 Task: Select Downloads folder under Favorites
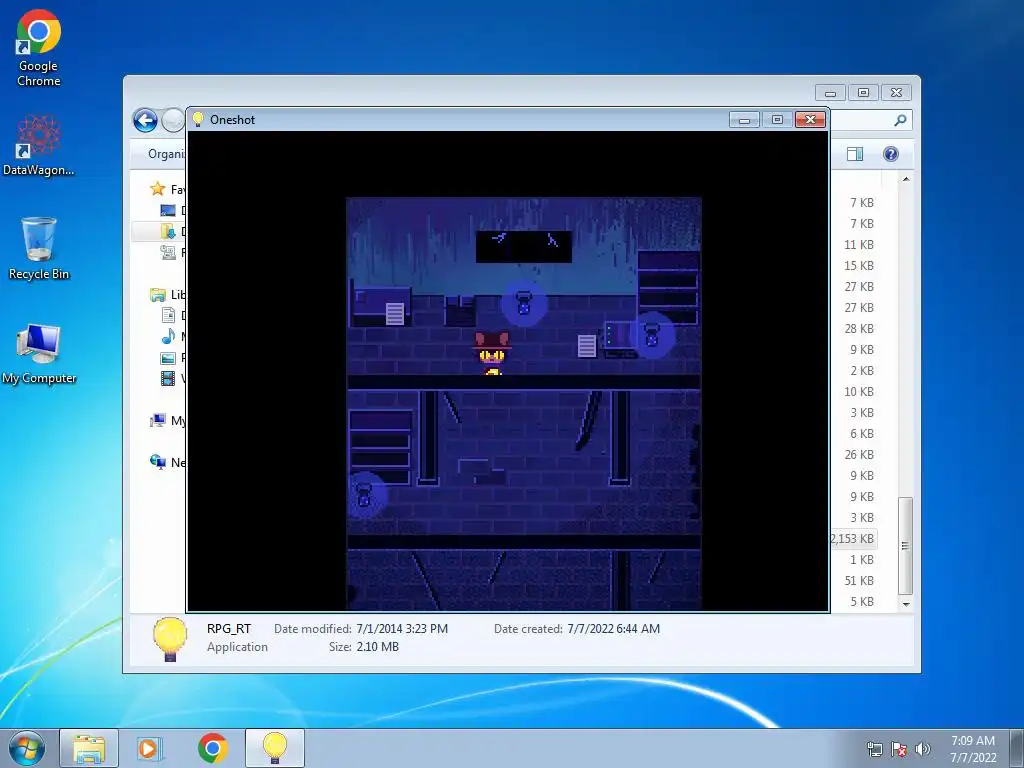tap(168, 231)
